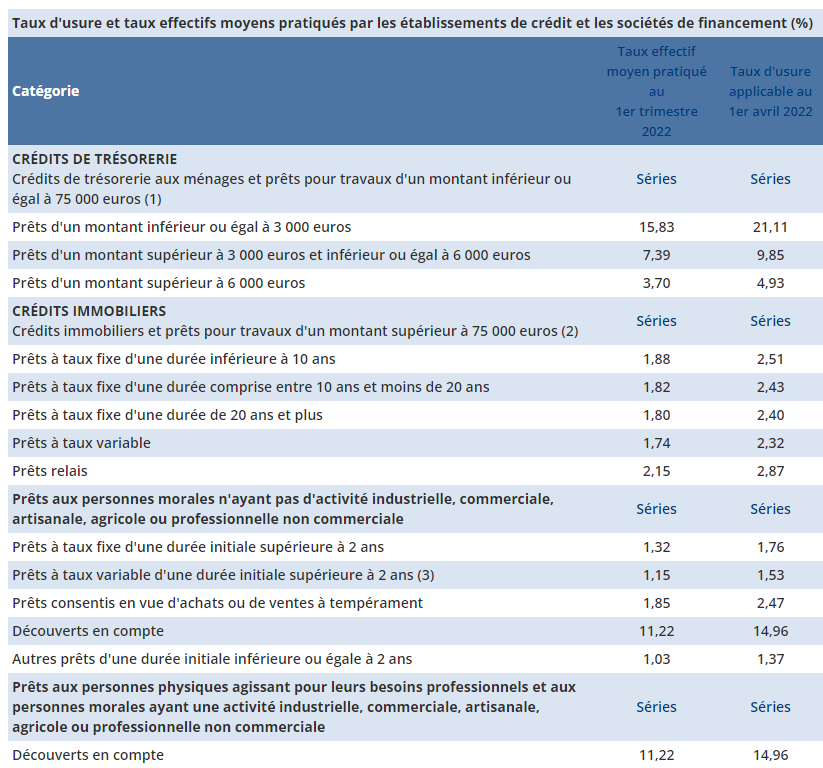Select 11,22 in the last table row

click(656, 755)
